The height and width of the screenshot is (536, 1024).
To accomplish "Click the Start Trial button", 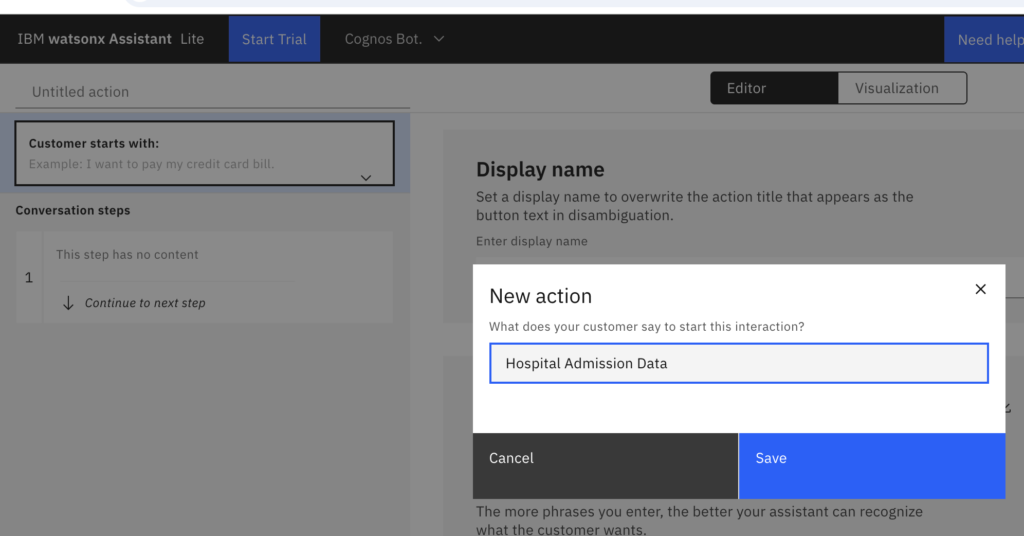I will 274,39.
